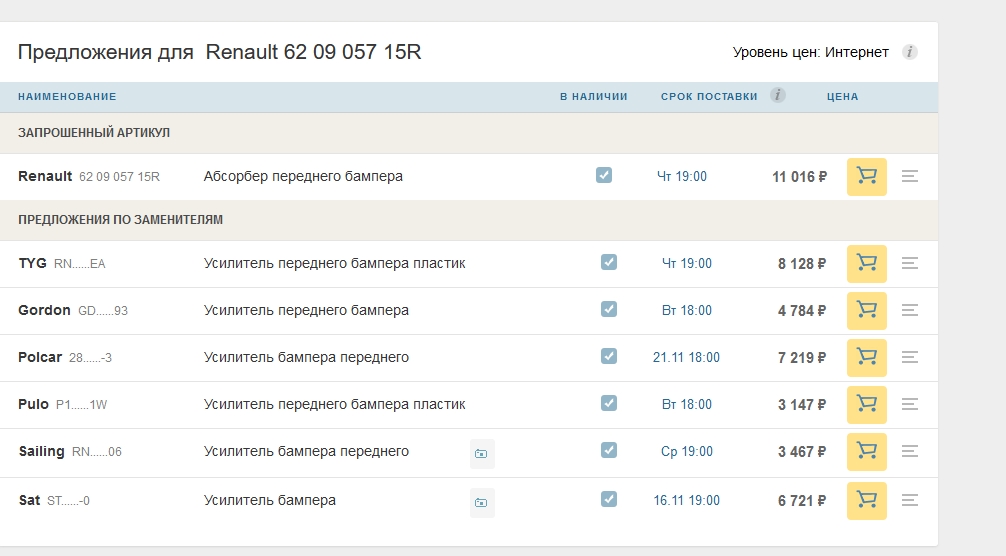Add Gordon part to shopping cart

click(x=867, y=310)
